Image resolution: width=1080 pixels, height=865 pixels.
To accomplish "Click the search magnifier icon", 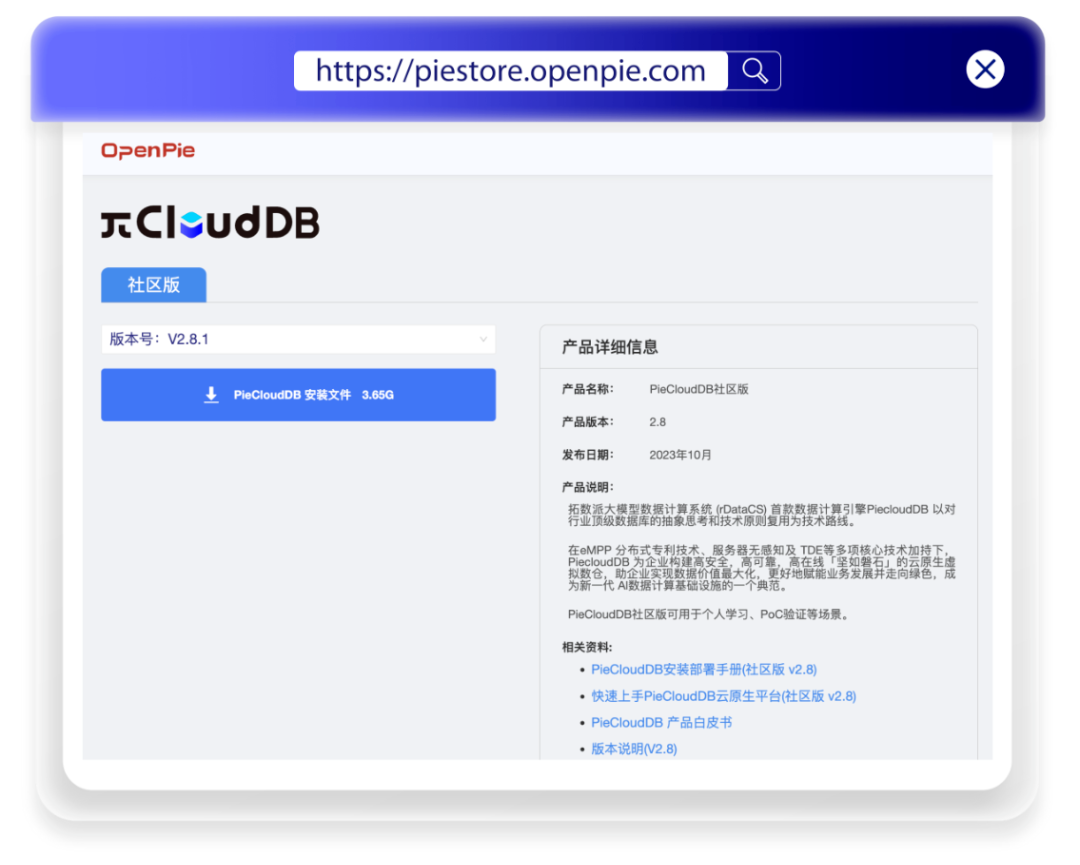I will tap(754, 71).
